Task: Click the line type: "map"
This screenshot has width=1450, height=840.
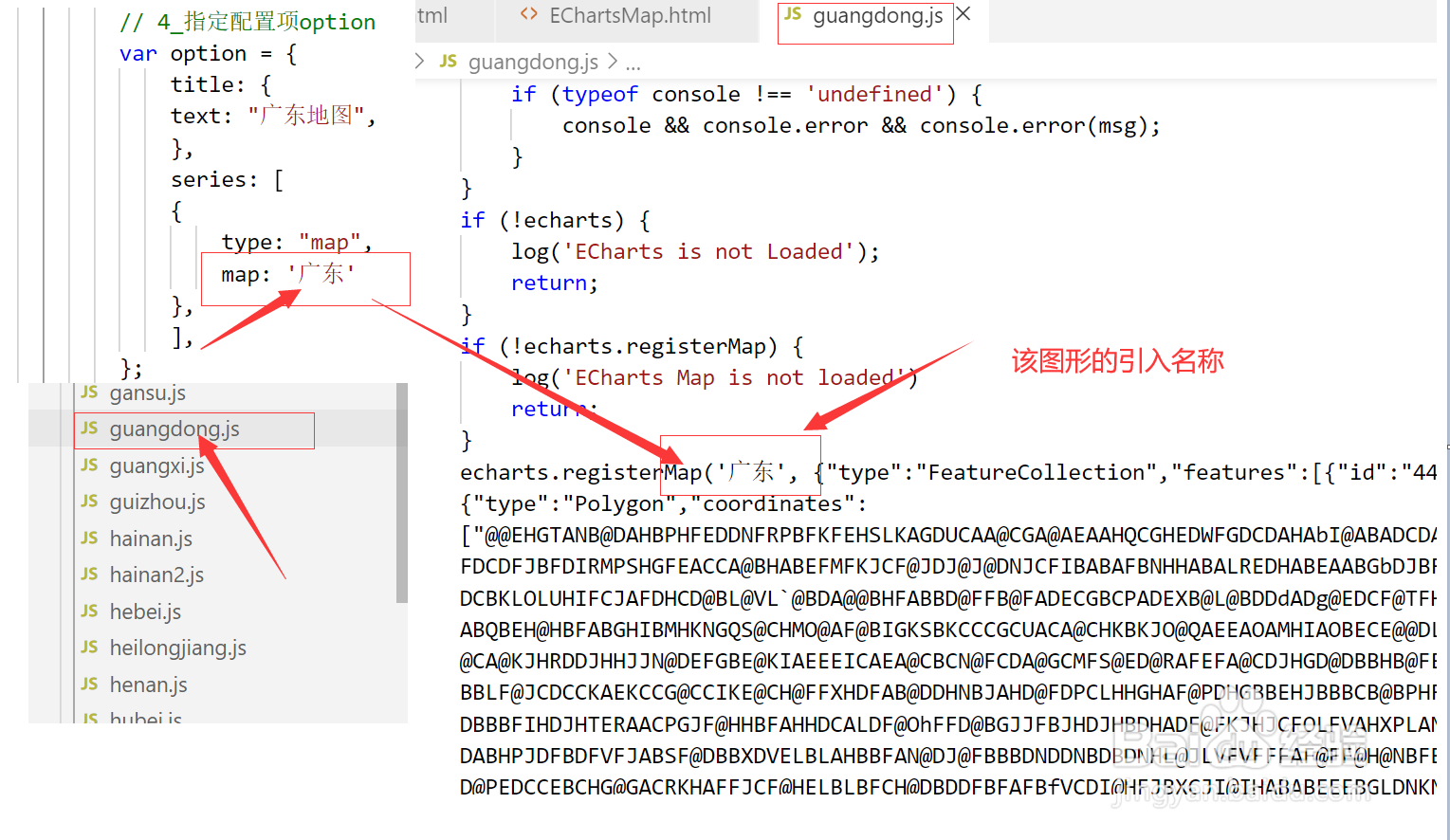Action: click(x=297, y=243)
